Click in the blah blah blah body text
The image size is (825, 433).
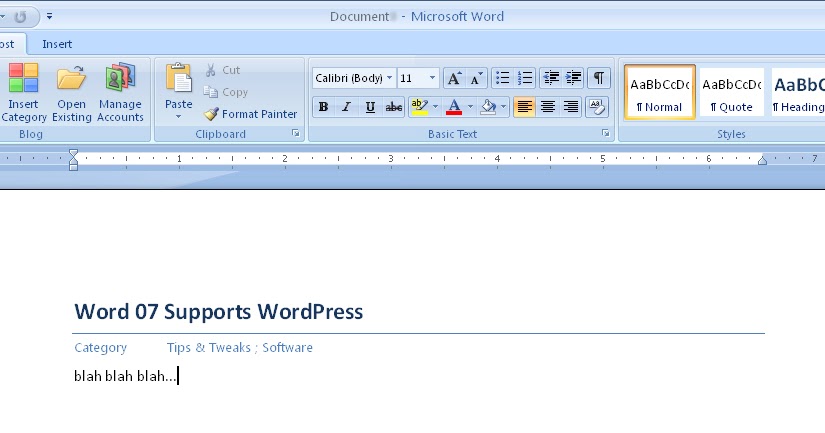125,376
